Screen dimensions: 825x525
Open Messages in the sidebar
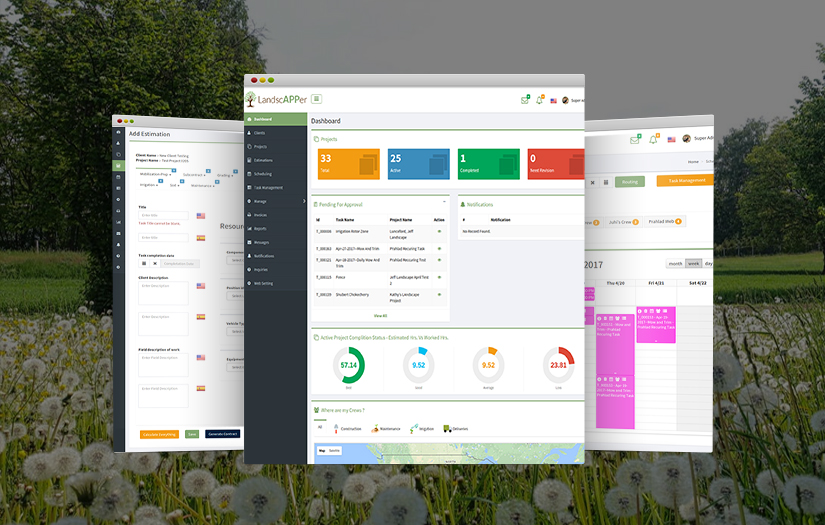[275, 243]
